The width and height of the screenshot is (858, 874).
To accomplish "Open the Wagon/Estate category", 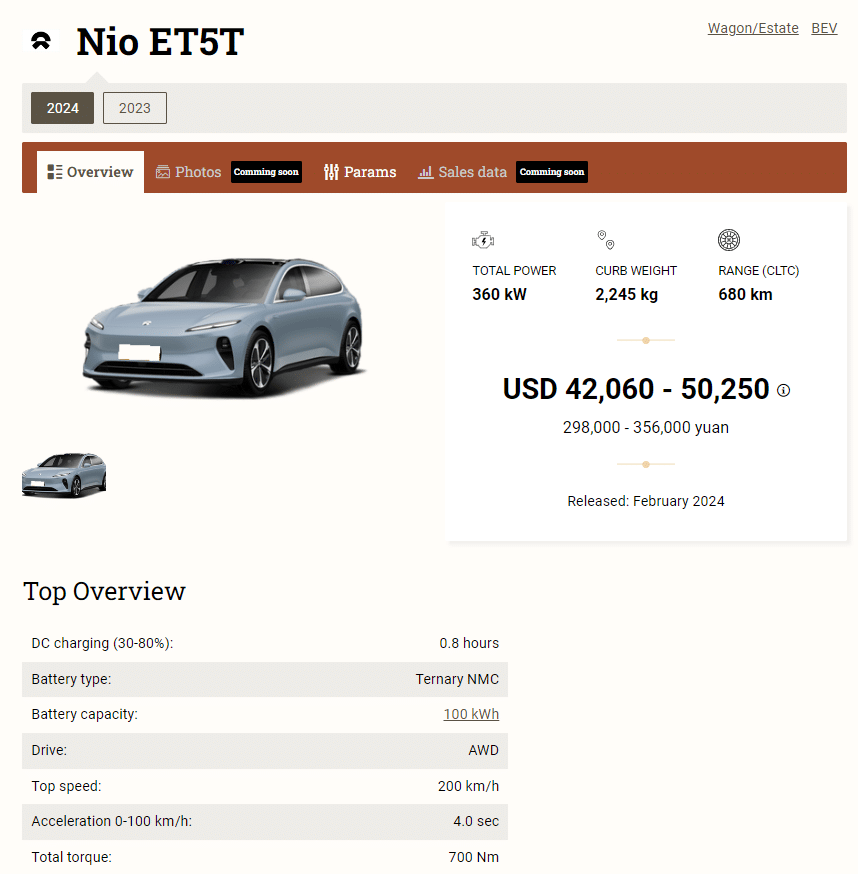I will pos(752,27).
